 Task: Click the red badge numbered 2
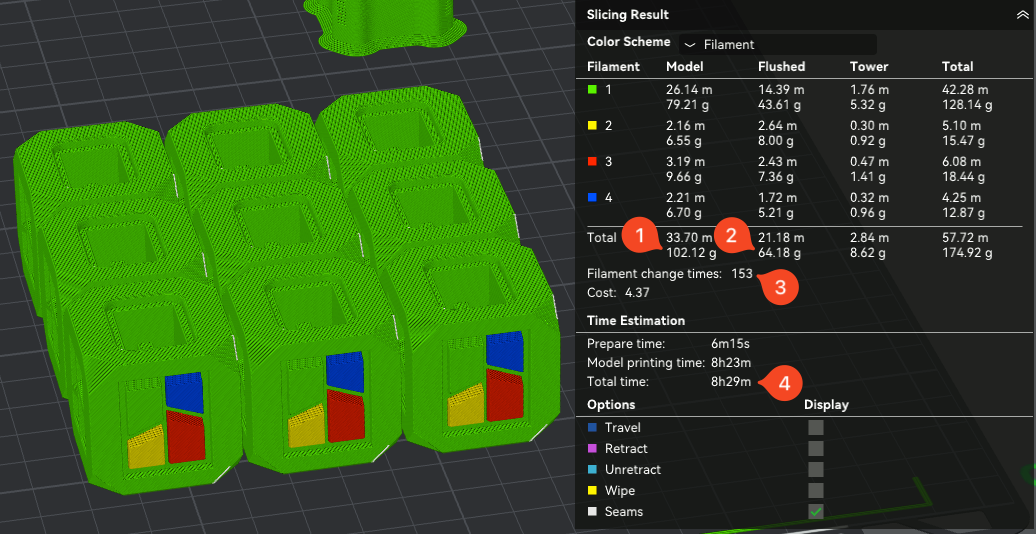coord(731,237)
